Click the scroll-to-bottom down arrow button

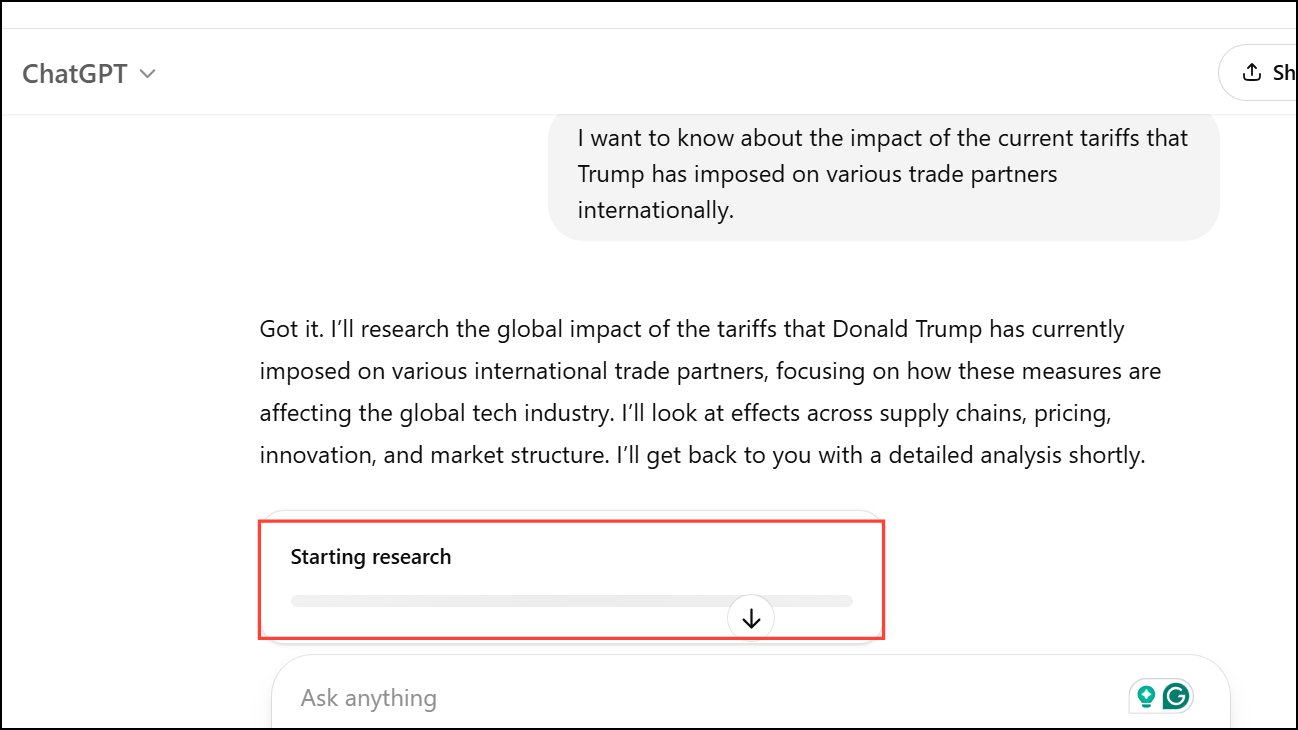[751, 619]
